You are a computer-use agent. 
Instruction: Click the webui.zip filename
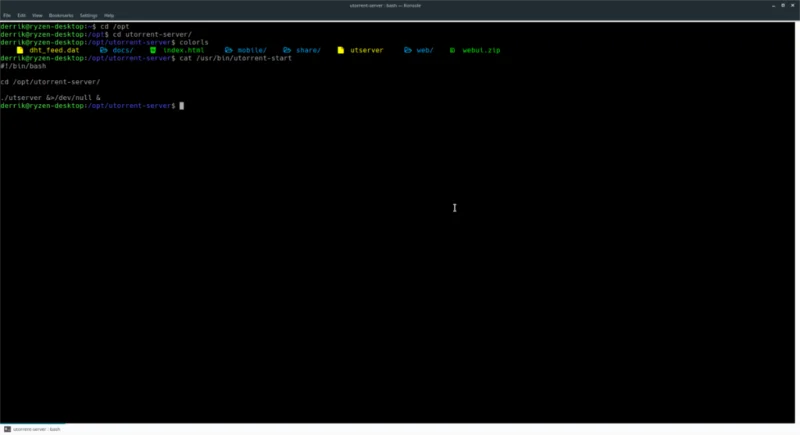pyautogui.click(x=481, y=50)
